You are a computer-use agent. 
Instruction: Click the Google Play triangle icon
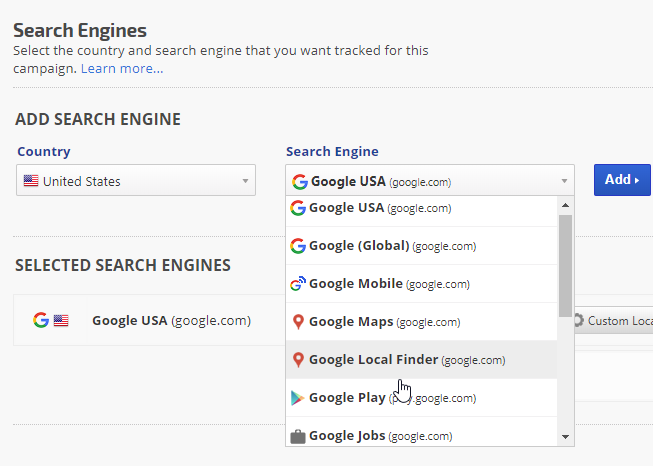pyautogui.click(x=297, y=398)
